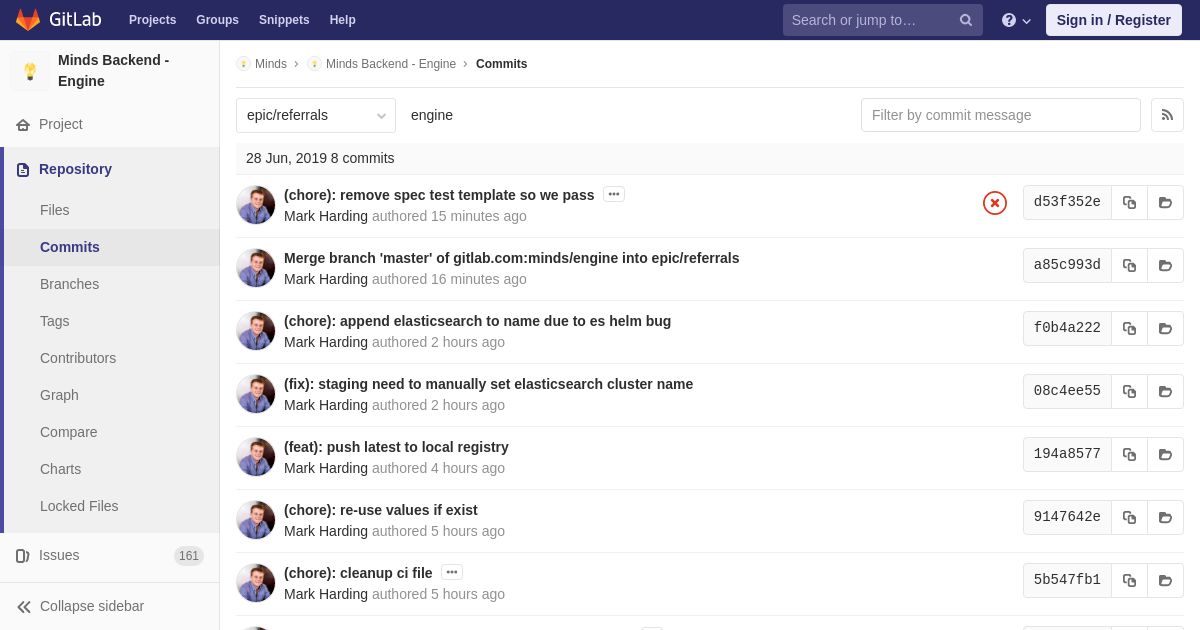Copy commit SHA f0b4a222
Image resolution: width=1200 pixels, height=630 pixels.
1129,328
